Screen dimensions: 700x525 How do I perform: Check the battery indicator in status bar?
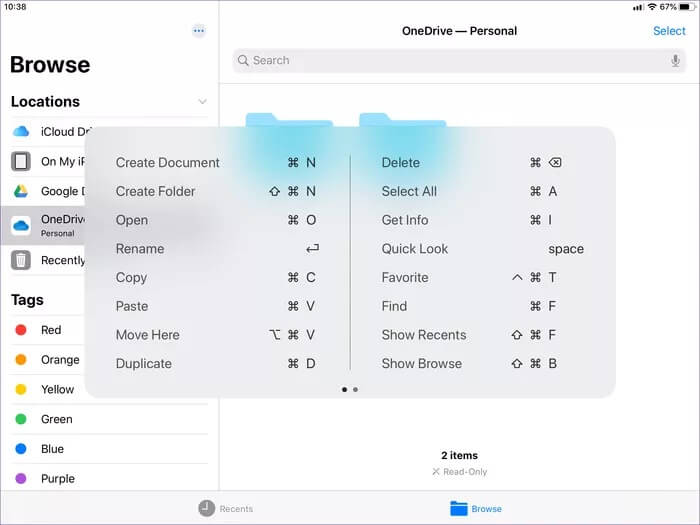click(x=686, y=7)
